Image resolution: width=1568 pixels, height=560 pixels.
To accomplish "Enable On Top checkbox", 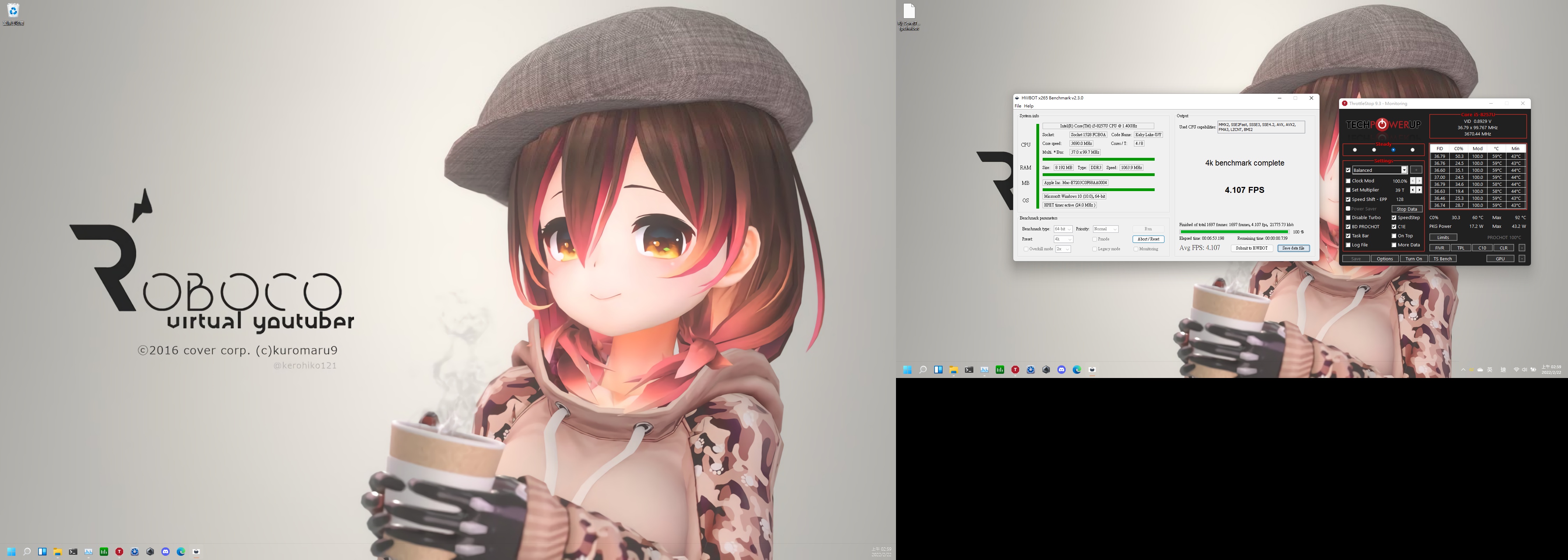I will 1394,236.
